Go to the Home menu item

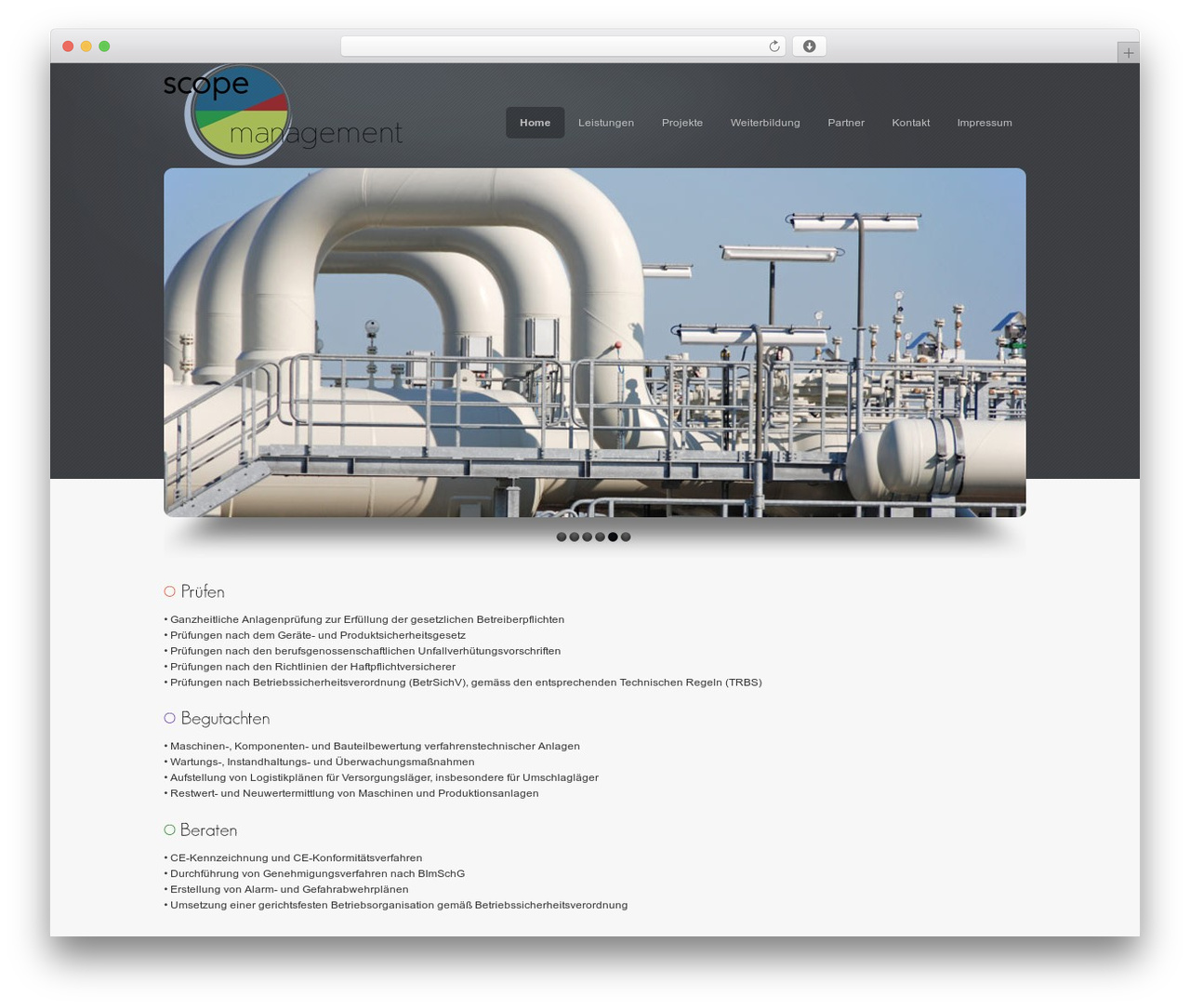click(535, 123)
